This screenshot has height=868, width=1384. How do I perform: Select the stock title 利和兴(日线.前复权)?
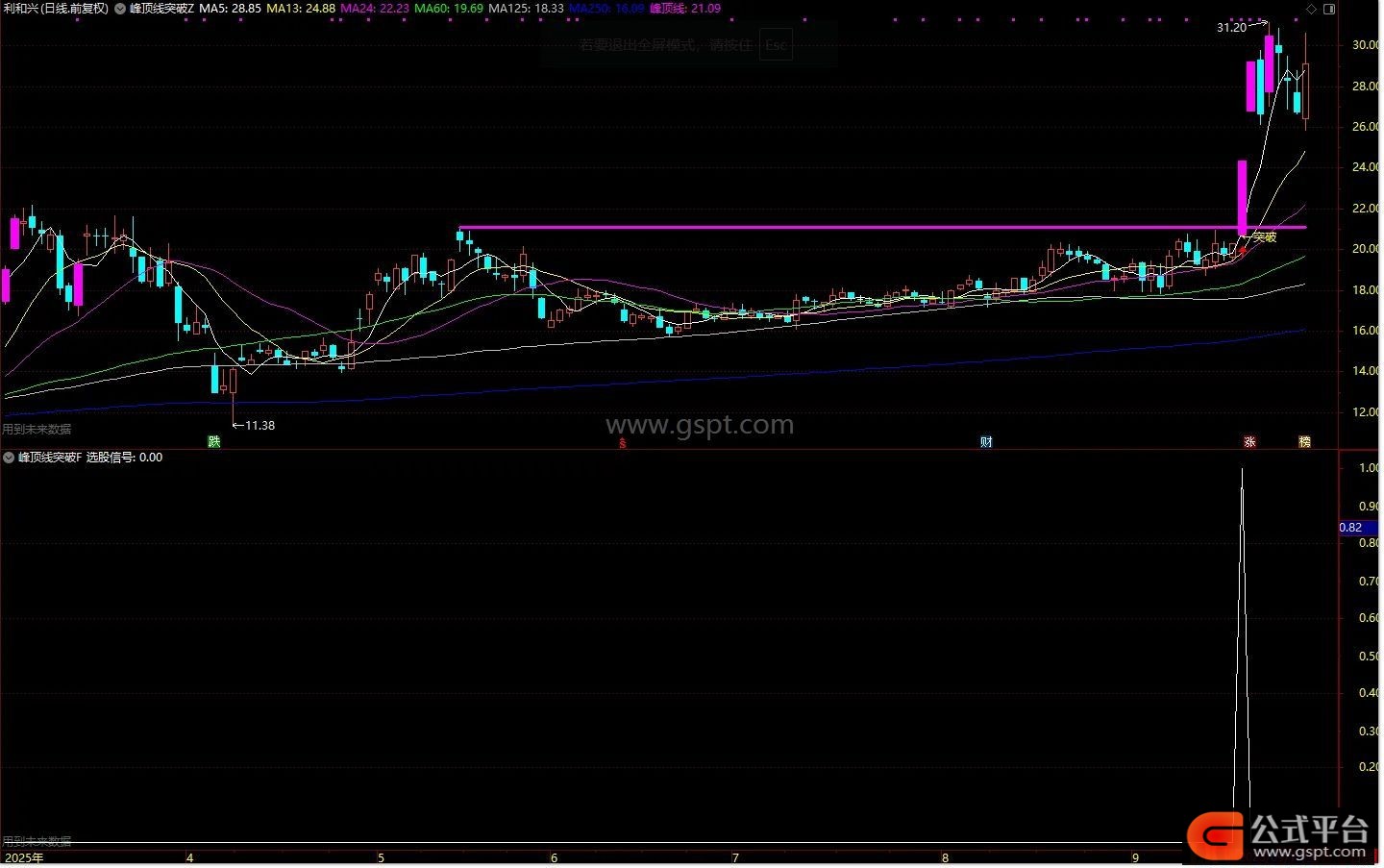[55, 9]
